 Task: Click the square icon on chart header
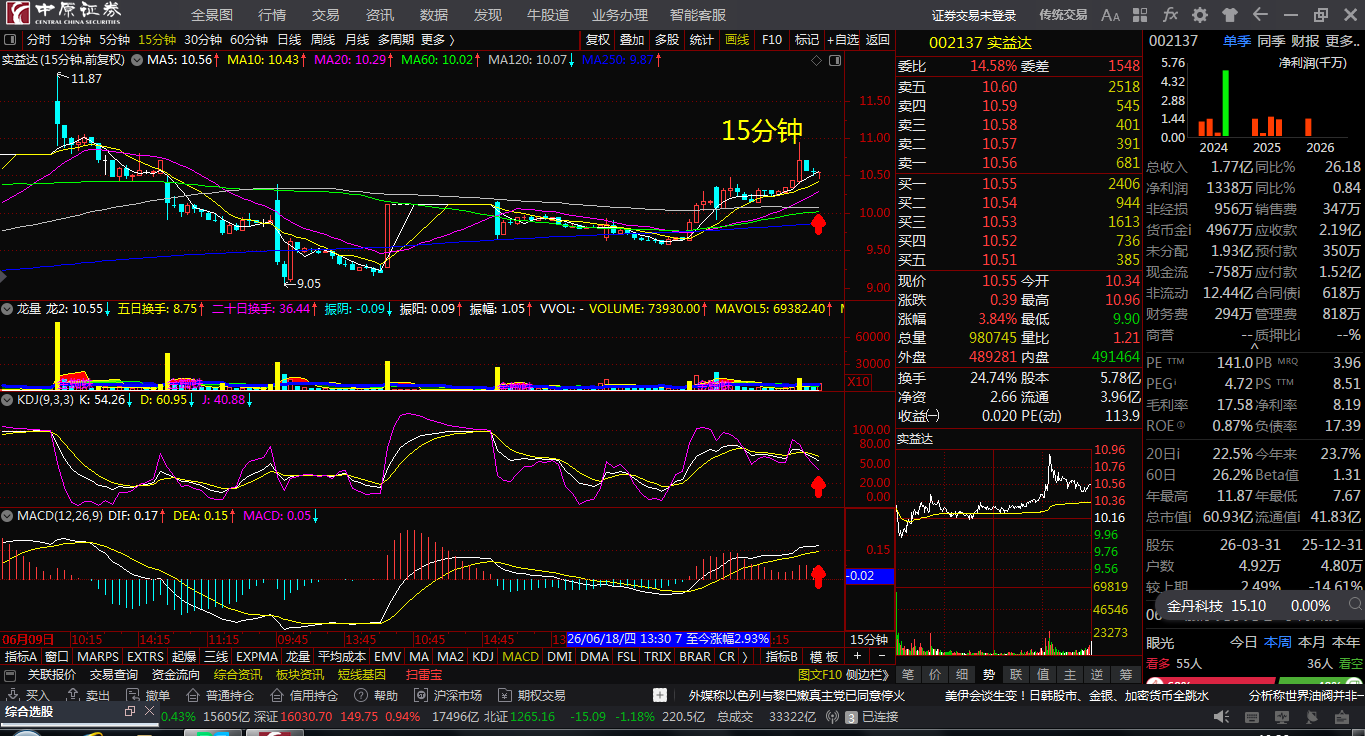click(x=833, y=60)
